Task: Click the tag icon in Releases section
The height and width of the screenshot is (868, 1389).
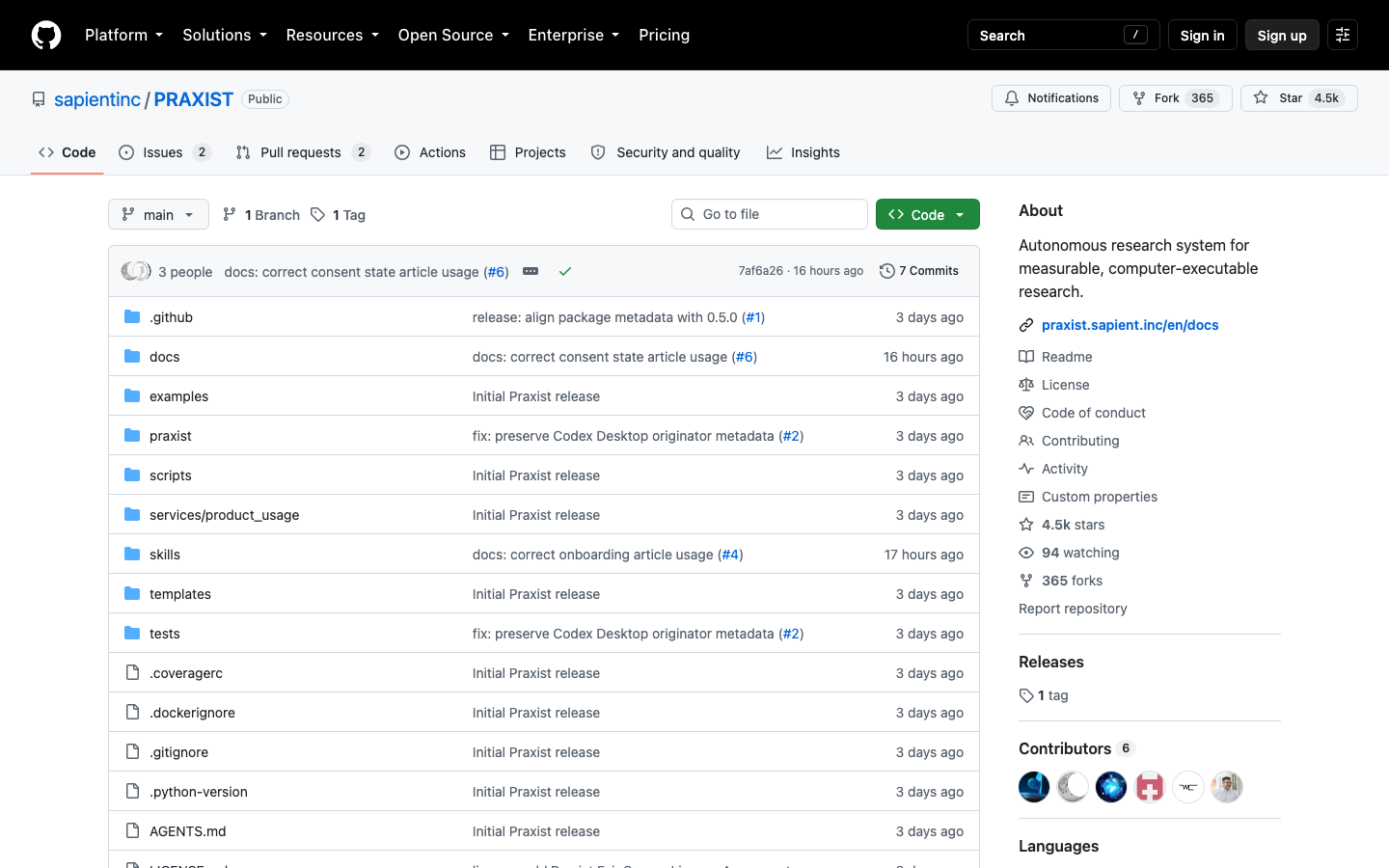Action: point(1026,695)
